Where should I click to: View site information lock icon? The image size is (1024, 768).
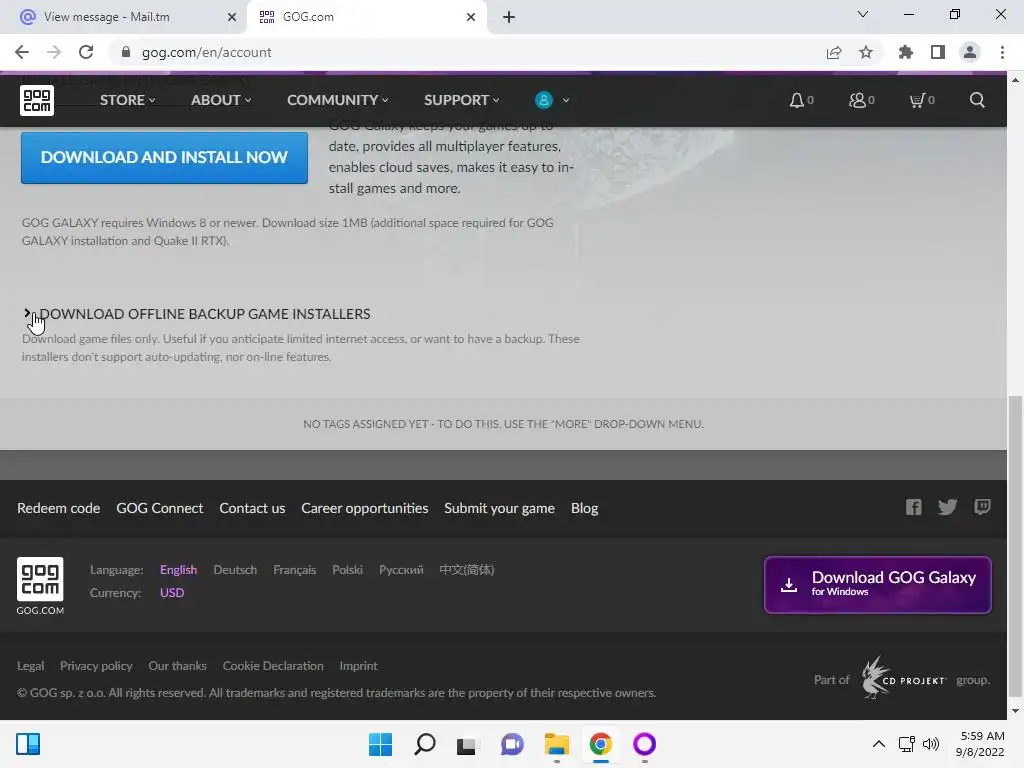[x=126, y=52]
